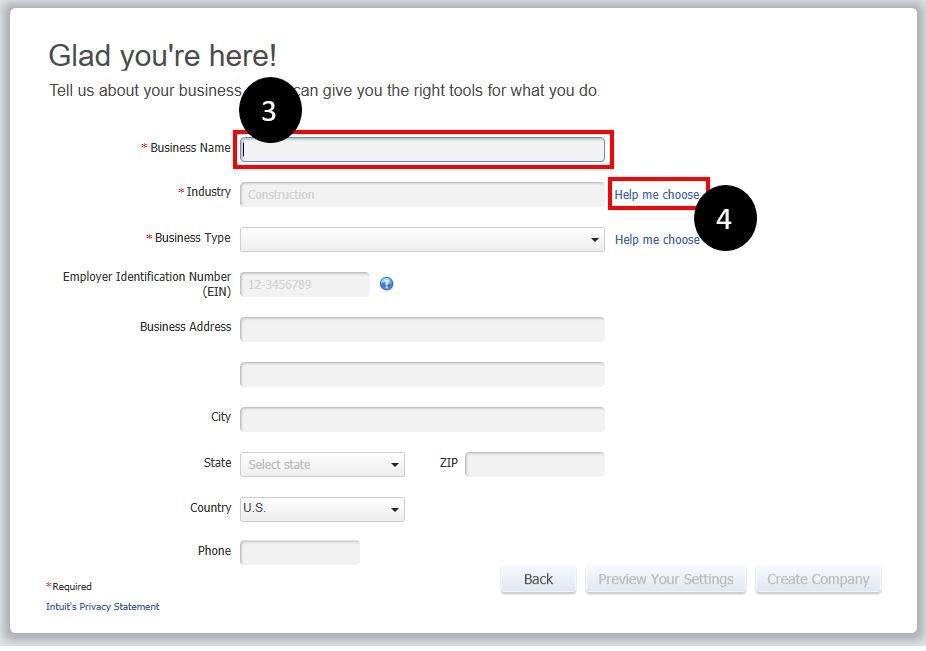Click the step 3 callout marker
This screenshot has height=651, width=926.
pos(269,111)
